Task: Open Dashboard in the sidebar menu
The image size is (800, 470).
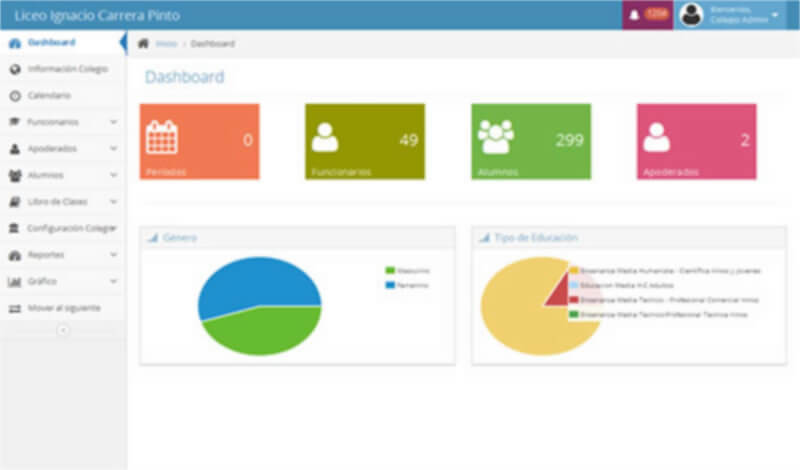Action: (x=63, y=42)
